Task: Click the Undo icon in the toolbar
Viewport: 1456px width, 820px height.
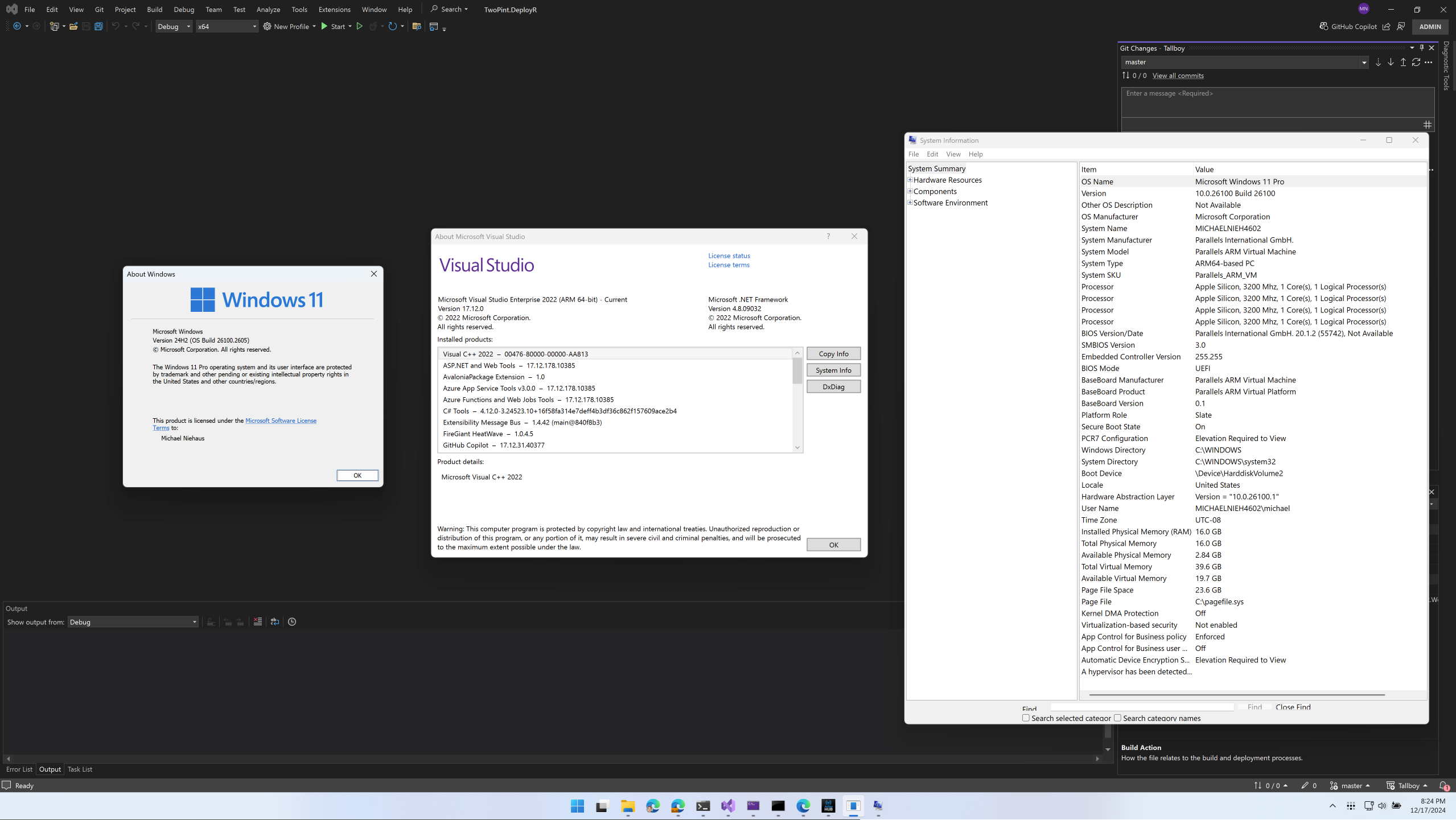Action: [x=115, y=26]
